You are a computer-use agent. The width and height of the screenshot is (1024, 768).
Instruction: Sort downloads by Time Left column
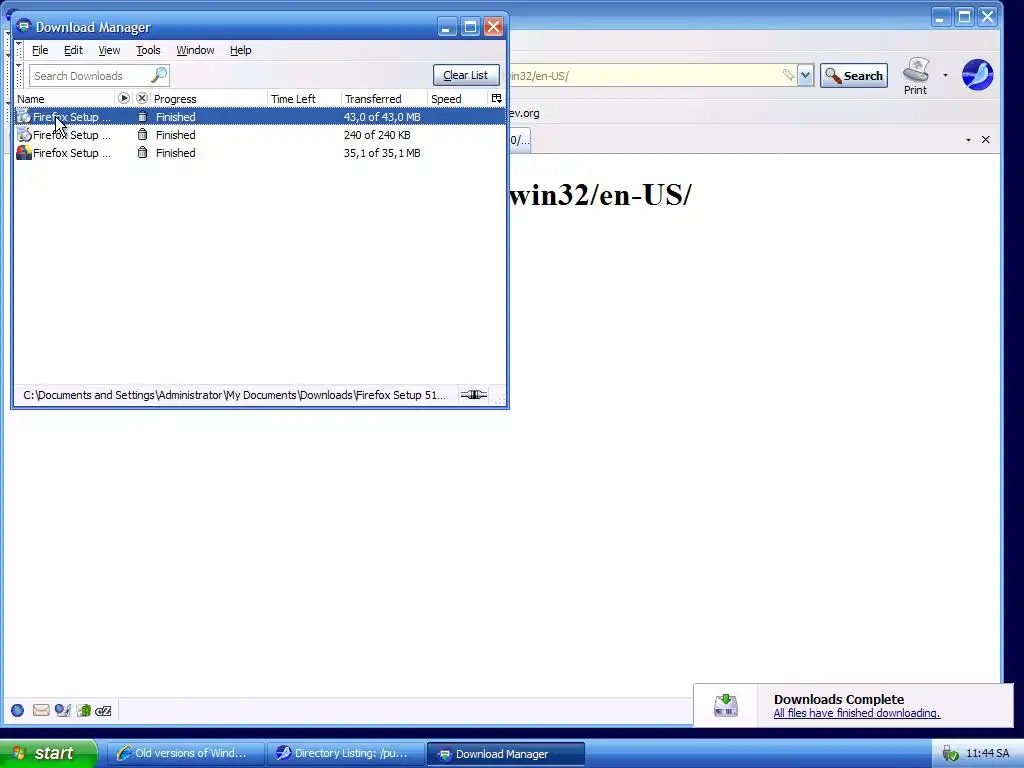point(304,99)
